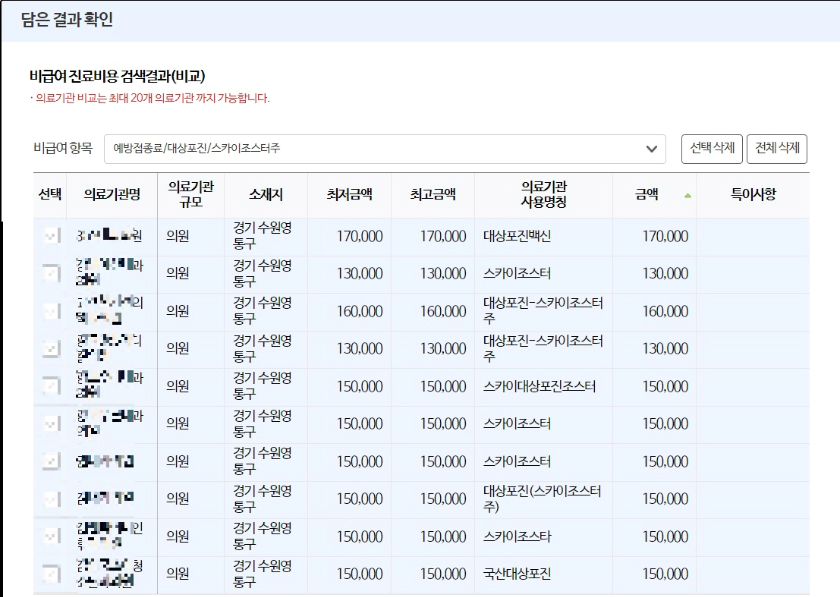Image resolution: width=840 pixels, height=597 pixels.
Task: Click 160,000 in the 금액 column
Action: tap(665, 311)
